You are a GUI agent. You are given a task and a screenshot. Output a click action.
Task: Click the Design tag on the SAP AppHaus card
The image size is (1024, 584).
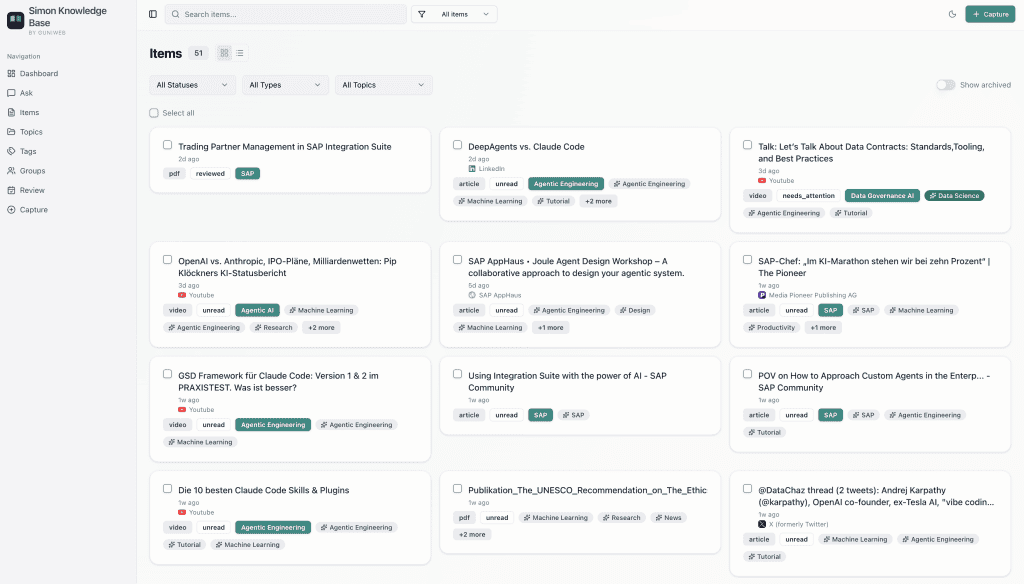tap(635, 310)
